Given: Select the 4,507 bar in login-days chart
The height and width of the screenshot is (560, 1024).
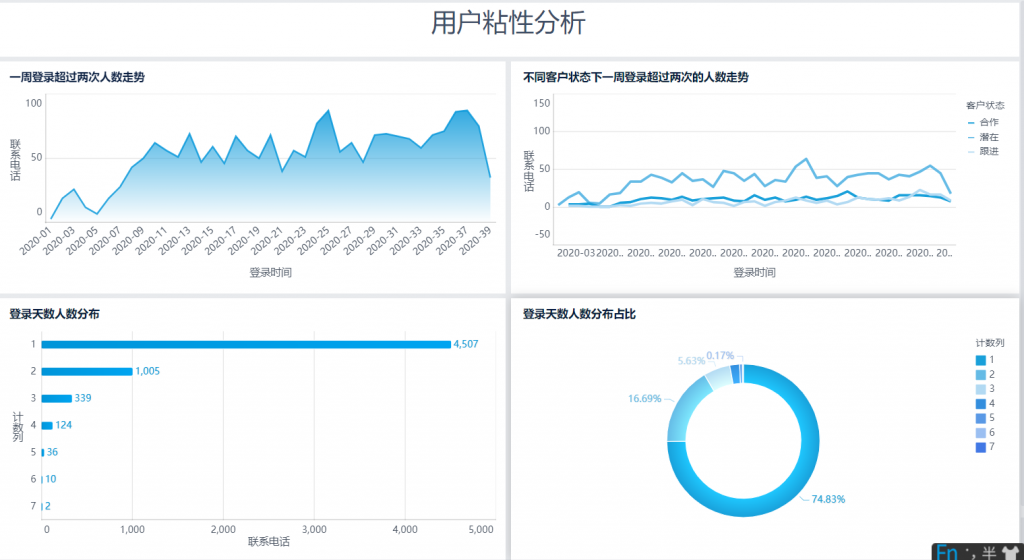Looking at the screenshot, I should pyautogui.click(x=246, y=344).
